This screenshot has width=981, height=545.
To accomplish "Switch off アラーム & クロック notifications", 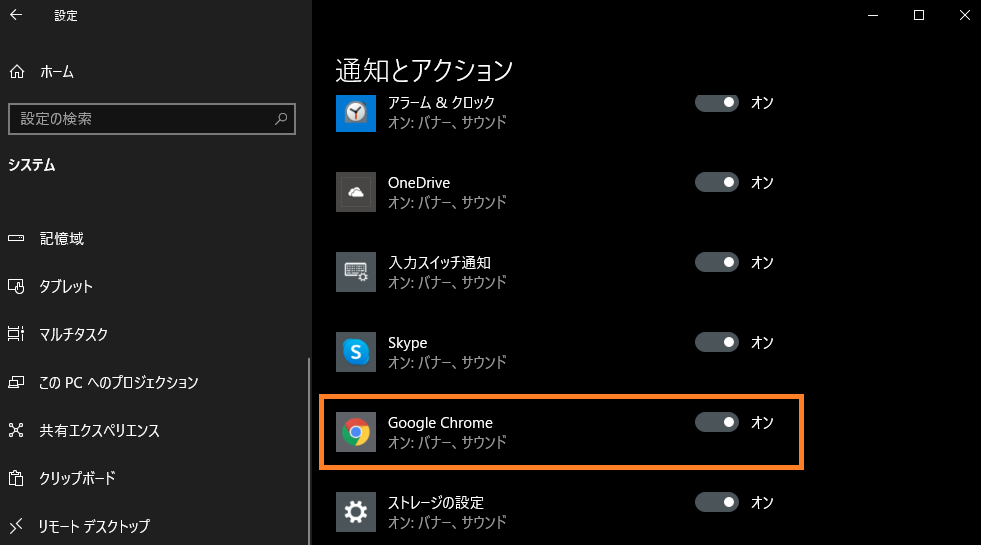I will click(x=717, y=102).
